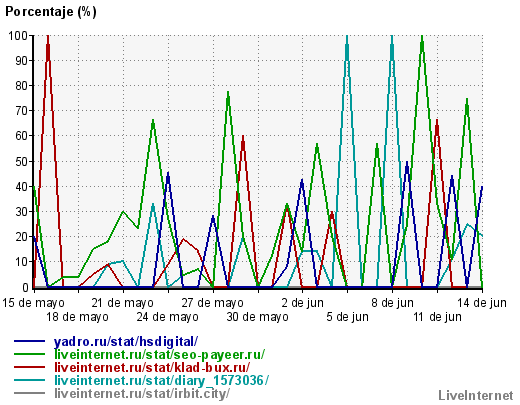
Task: Click the 21 de mayo date label
Action: pos(123,303)
